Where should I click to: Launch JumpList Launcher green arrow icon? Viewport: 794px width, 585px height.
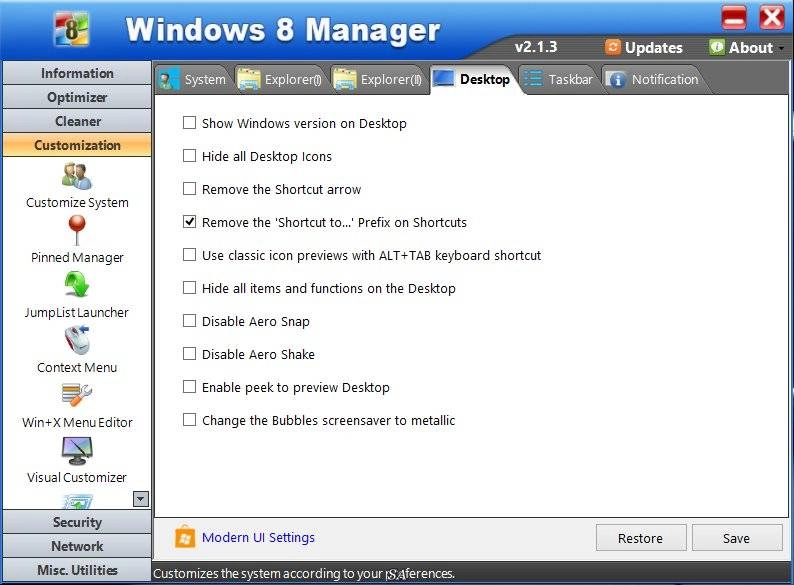coord(77,285)
